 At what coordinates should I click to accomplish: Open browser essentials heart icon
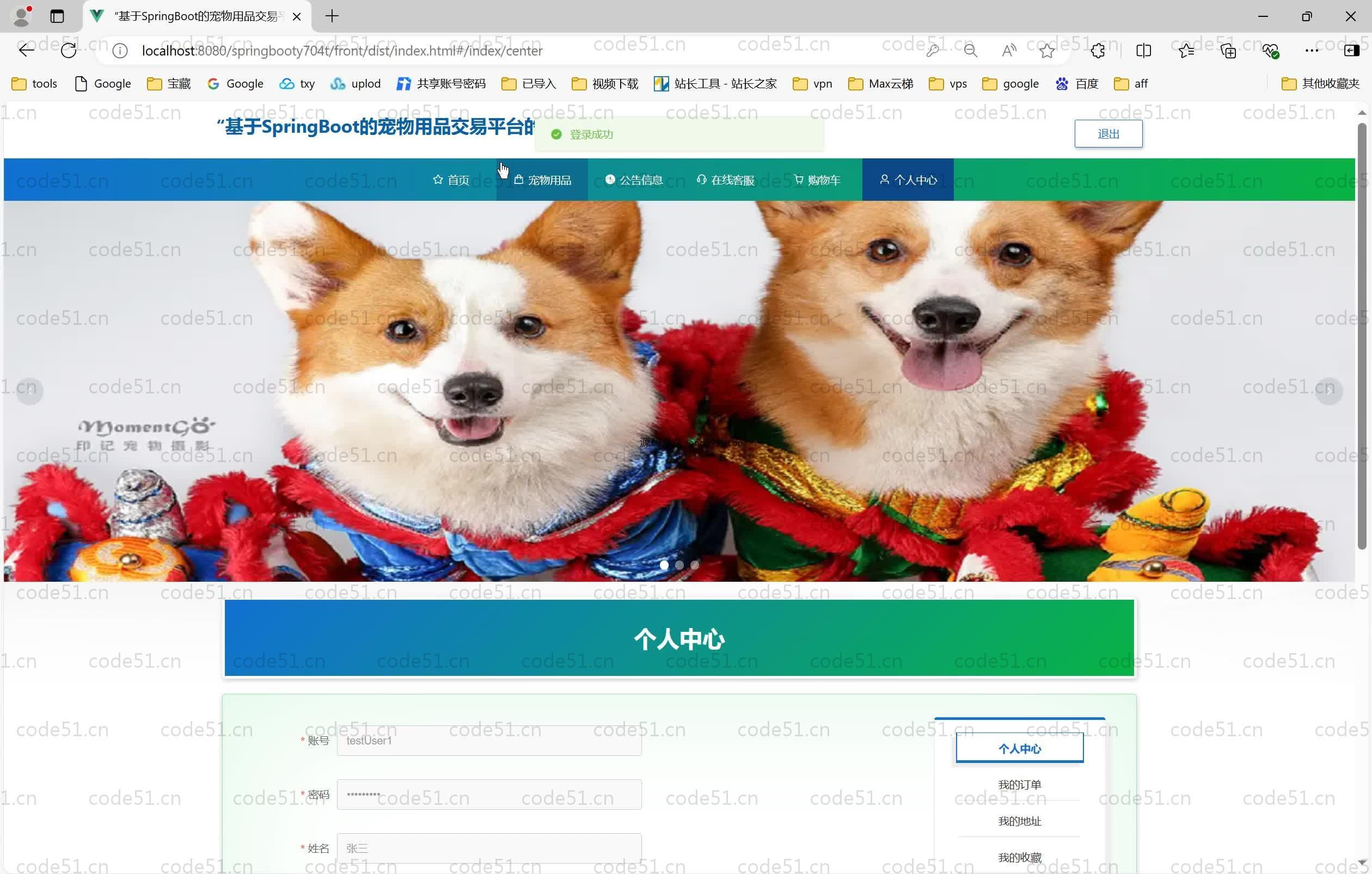(x=1271, y=51)
